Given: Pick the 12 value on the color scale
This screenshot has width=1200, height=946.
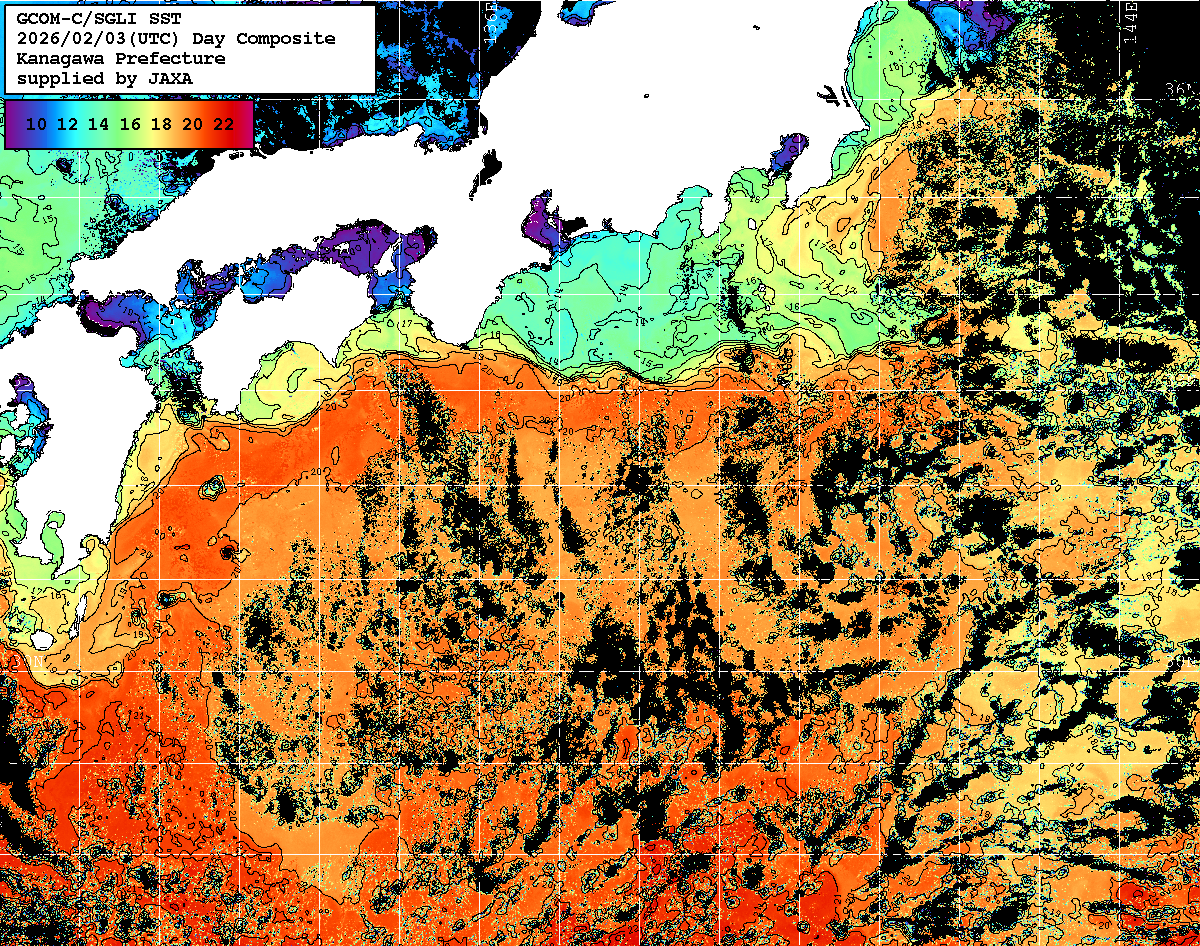Looking at the screenshot, I should click(68, 124).
